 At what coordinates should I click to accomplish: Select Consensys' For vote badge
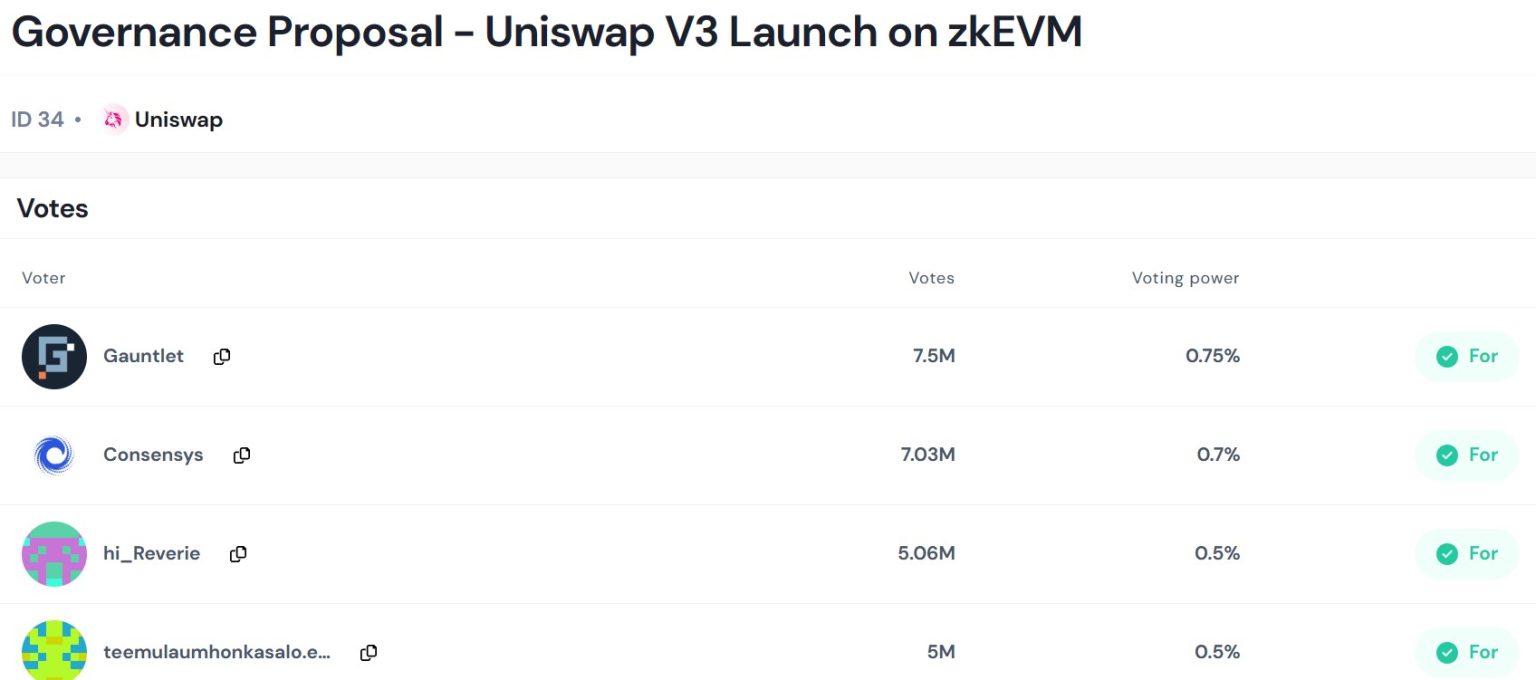point(1466,455)
